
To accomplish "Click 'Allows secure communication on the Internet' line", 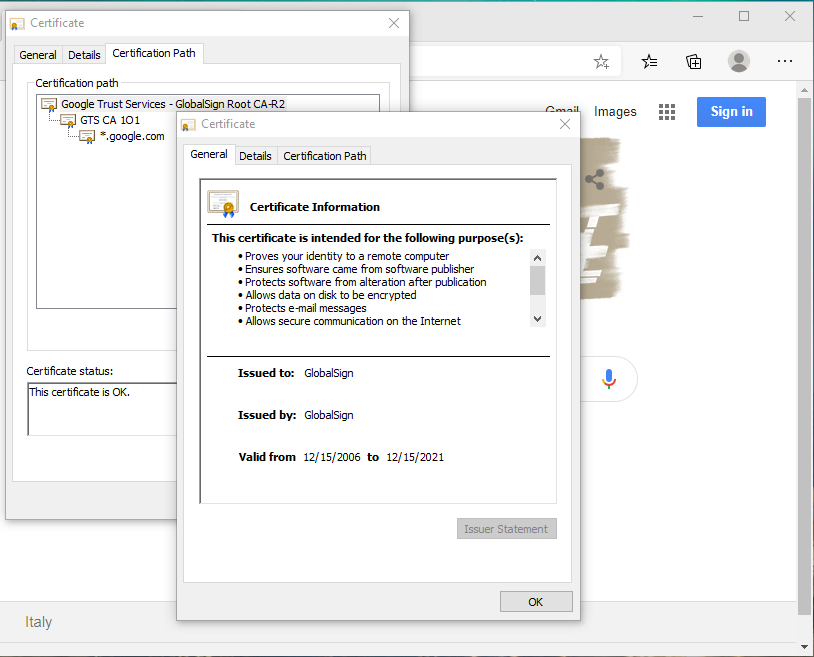I will point(352,321).
